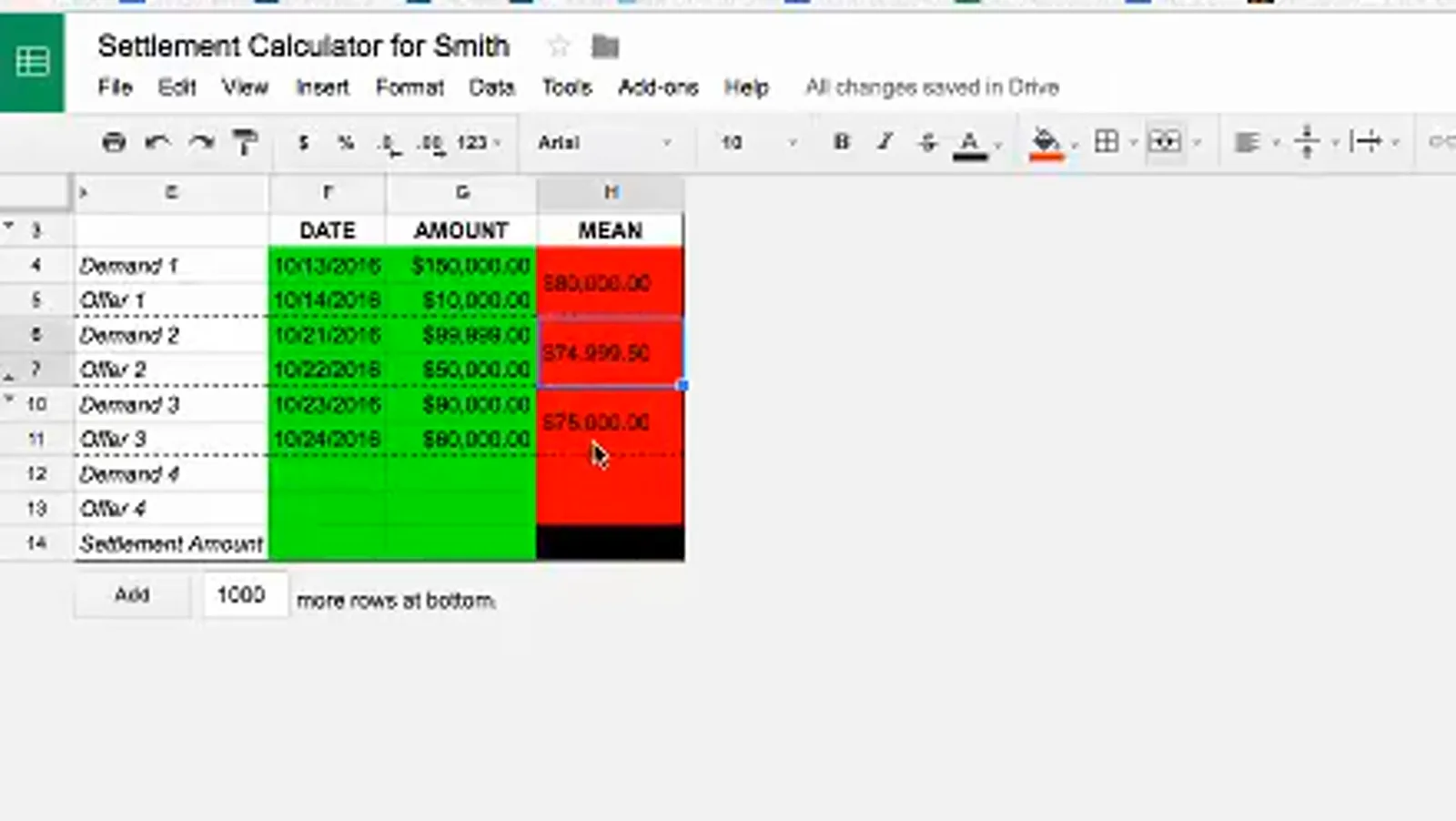Open the Format menu
The image size is (1456, 821).
pyautogui.click(x=409, y=87)
